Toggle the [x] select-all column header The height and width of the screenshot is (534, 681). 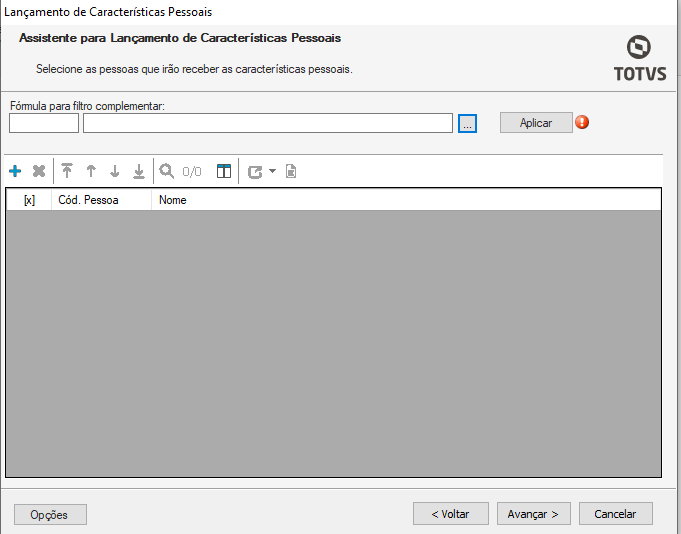pyautogui.click(x=29, y=200)
